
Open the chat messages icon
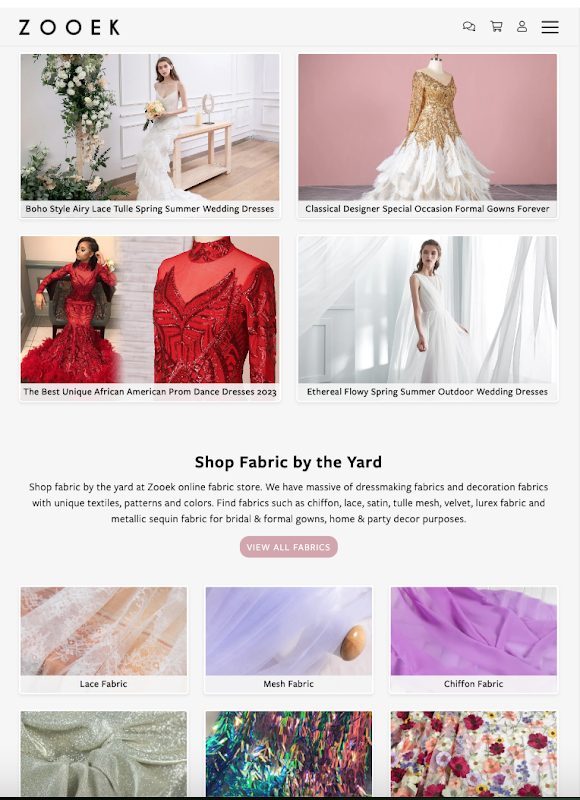469,27
